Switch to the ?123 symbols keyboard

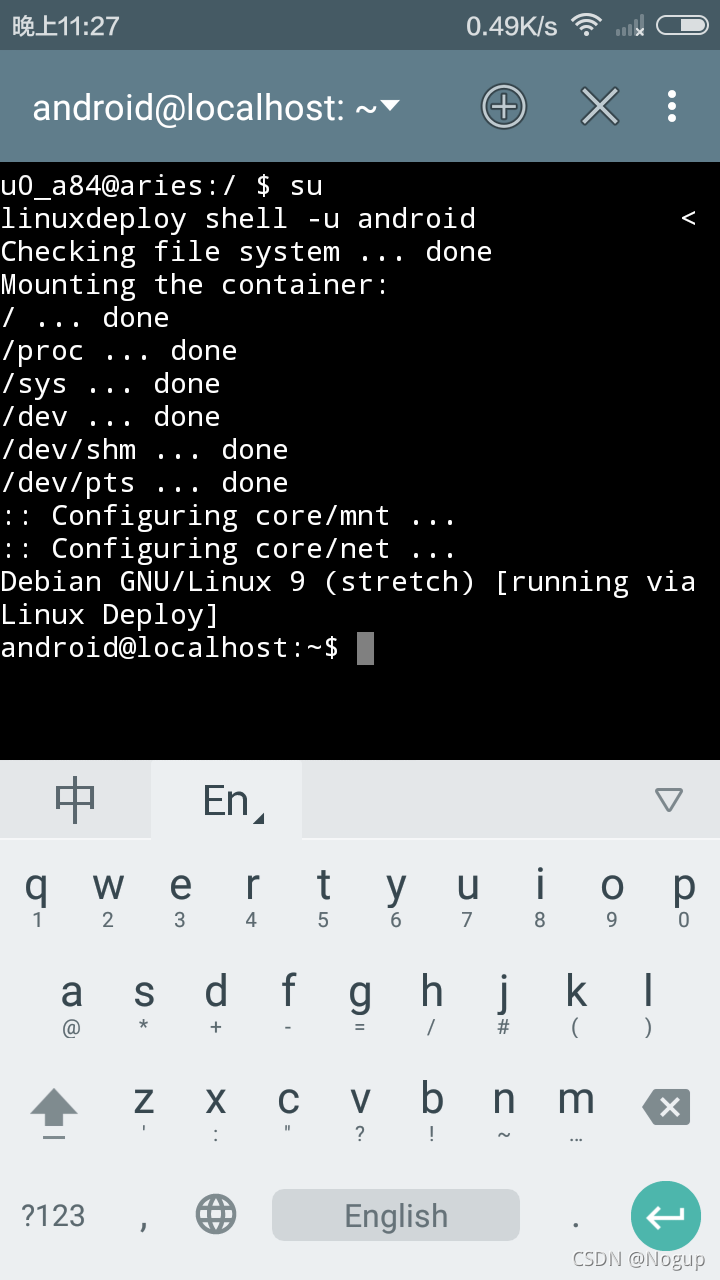53,1215
